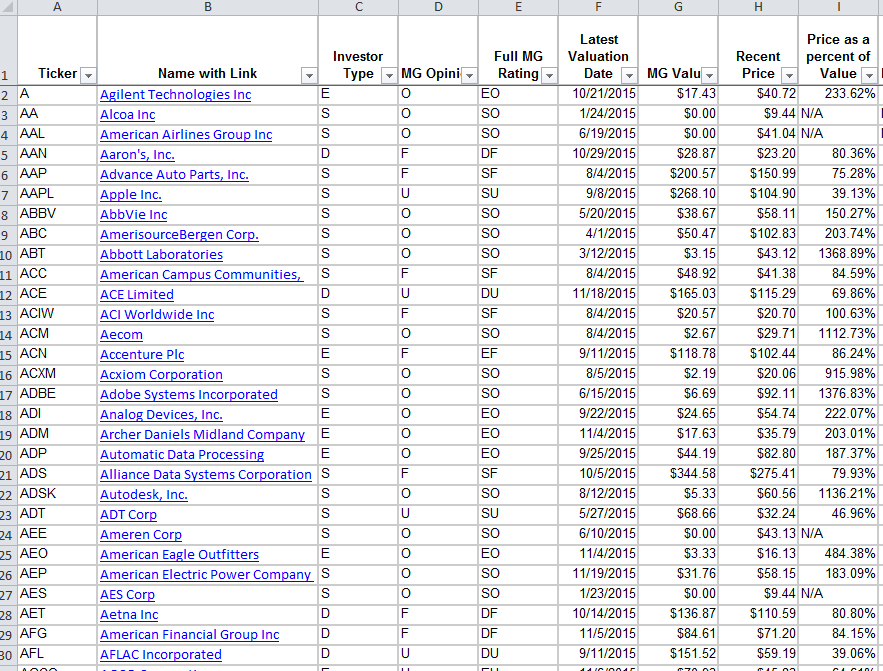Click the Adobe Systems Incorporated link
Image resolution: width=883 pixels, height=671 pixels.
(x=189, y=395)
